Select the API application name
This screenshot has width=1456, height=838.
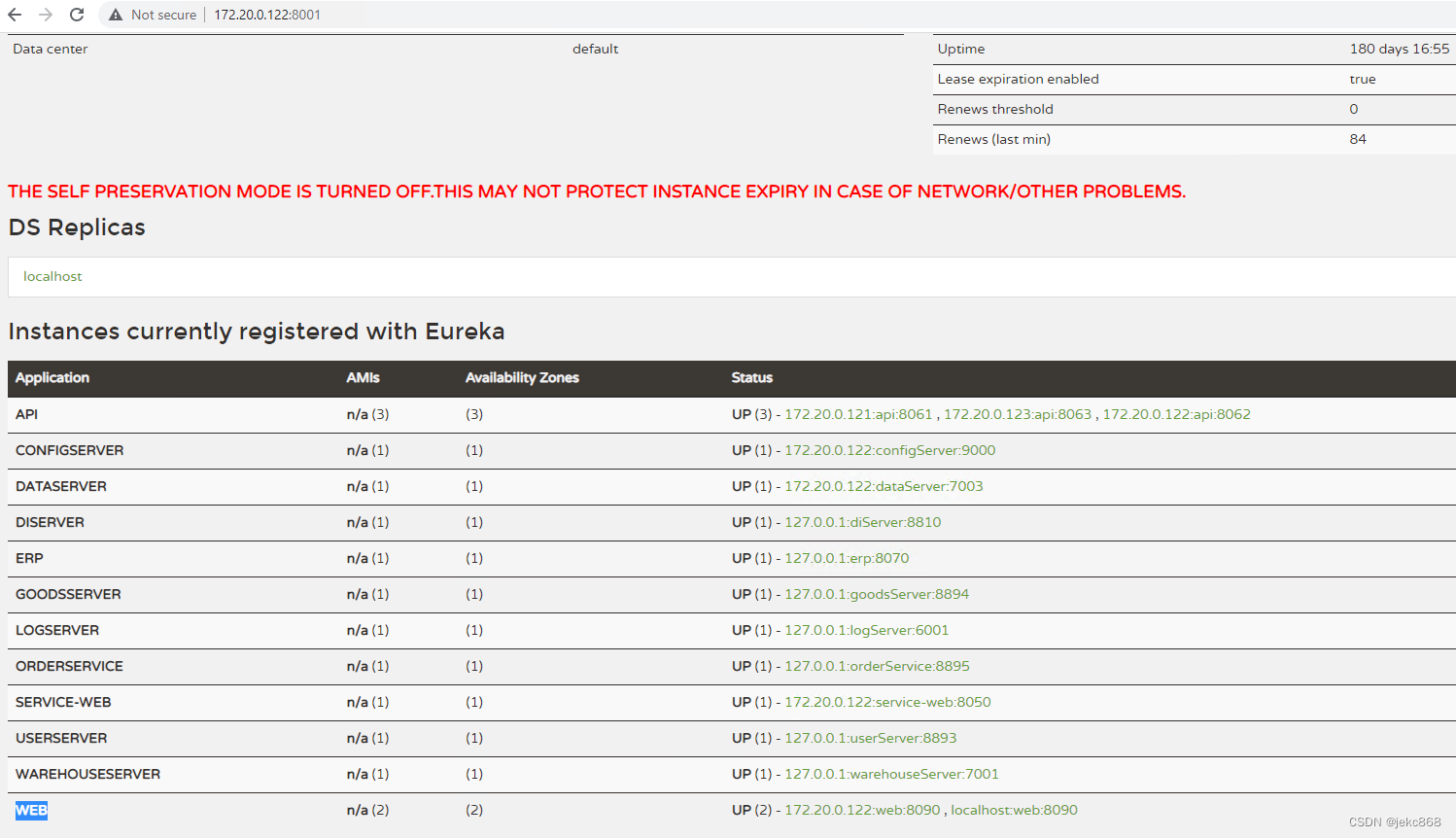tap(26, 414)
